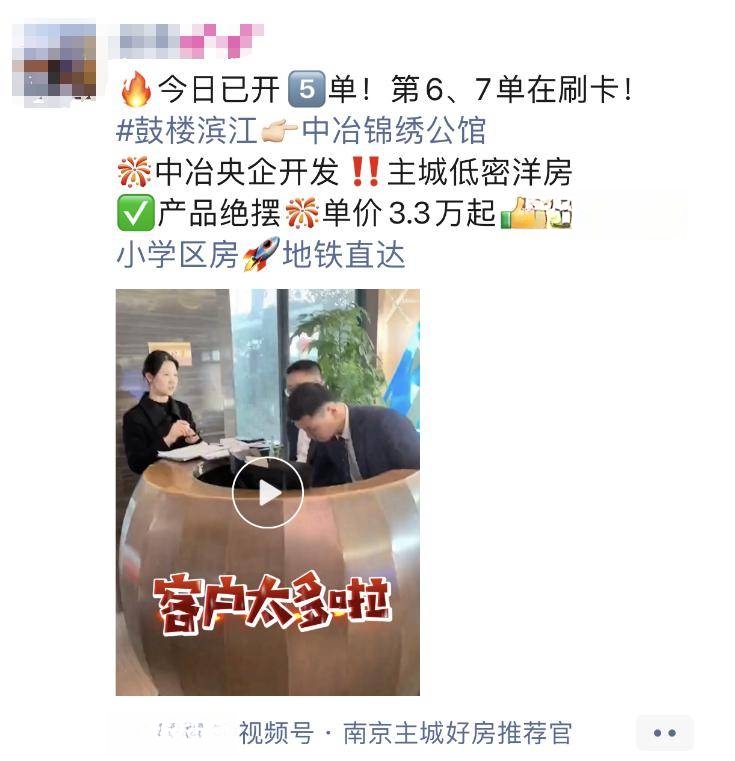Click the green checkmark emoji
735x761 pixels.
135,213
